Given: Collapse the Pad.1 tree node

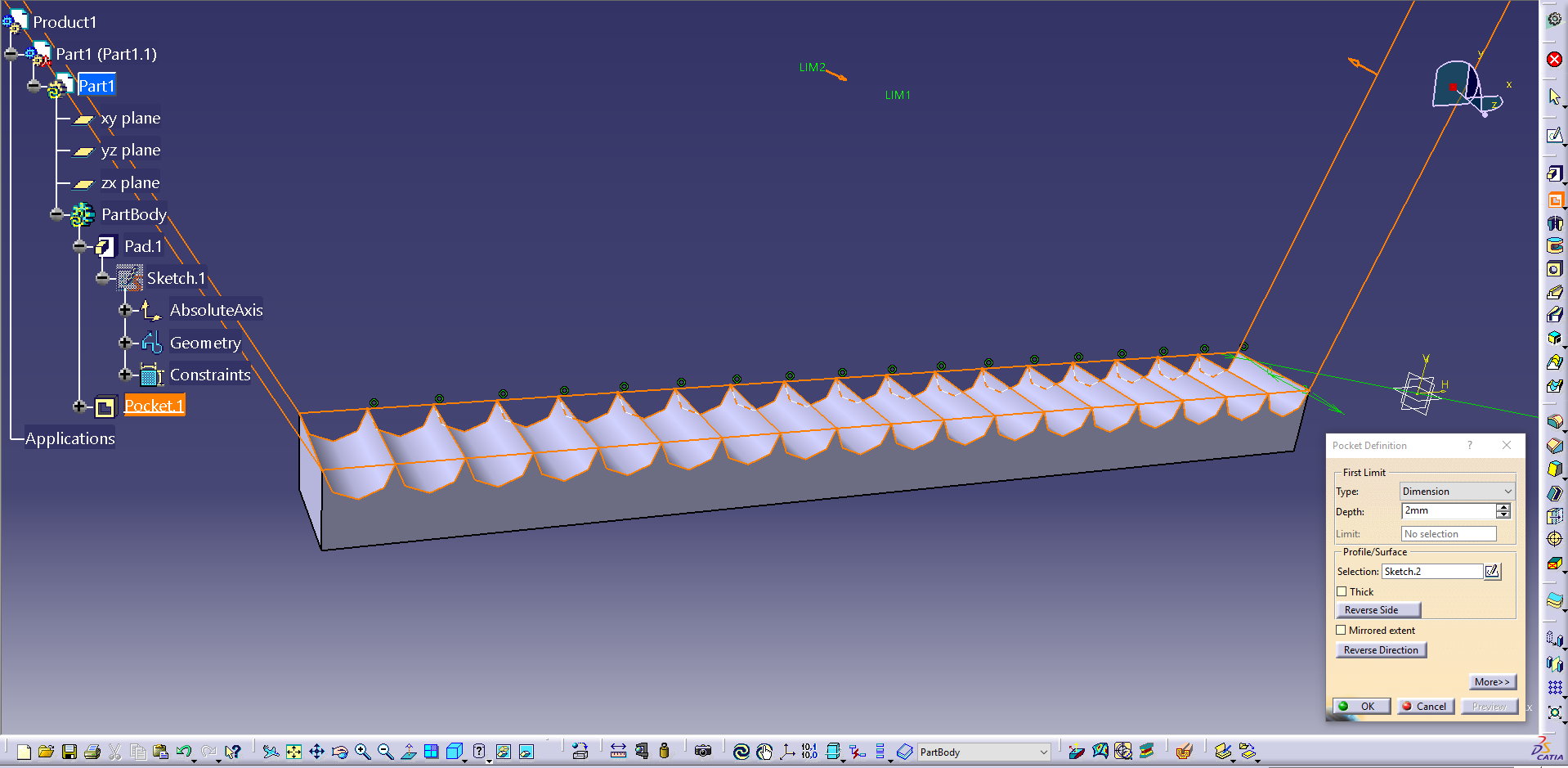Looking at the screenshot, I should (x=78, y=246).
